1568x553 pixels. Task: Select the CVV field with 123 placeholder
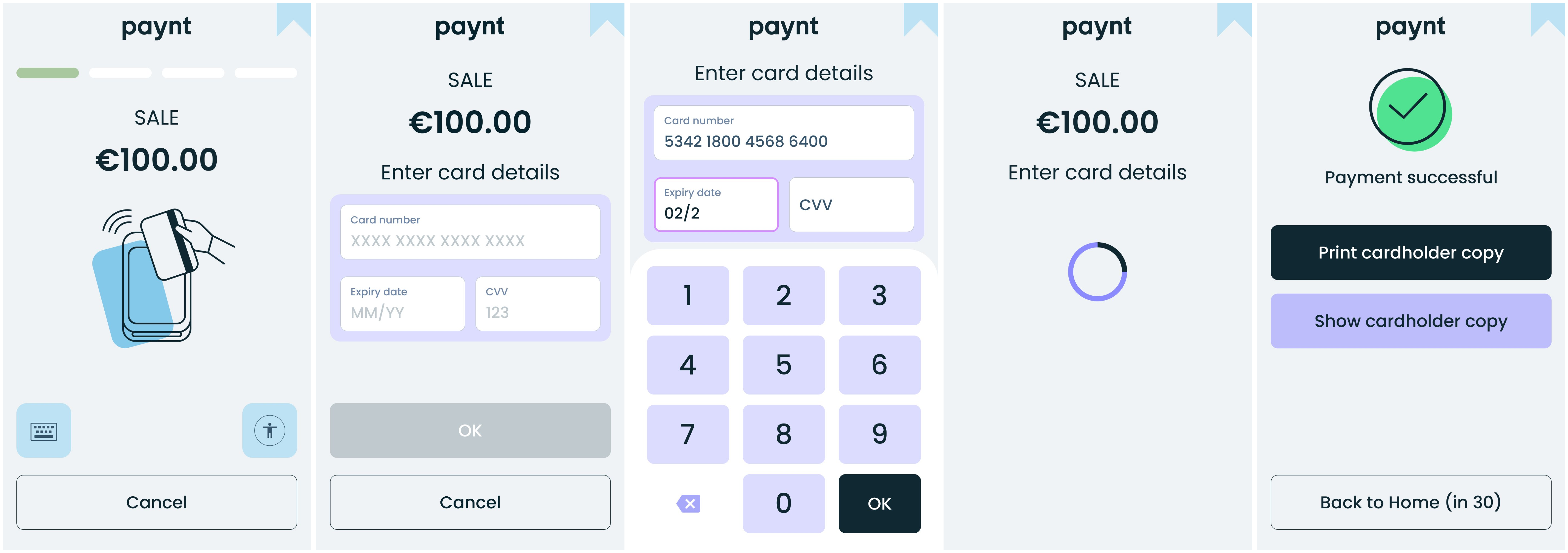pyautogui.click(x=537, y=304)
